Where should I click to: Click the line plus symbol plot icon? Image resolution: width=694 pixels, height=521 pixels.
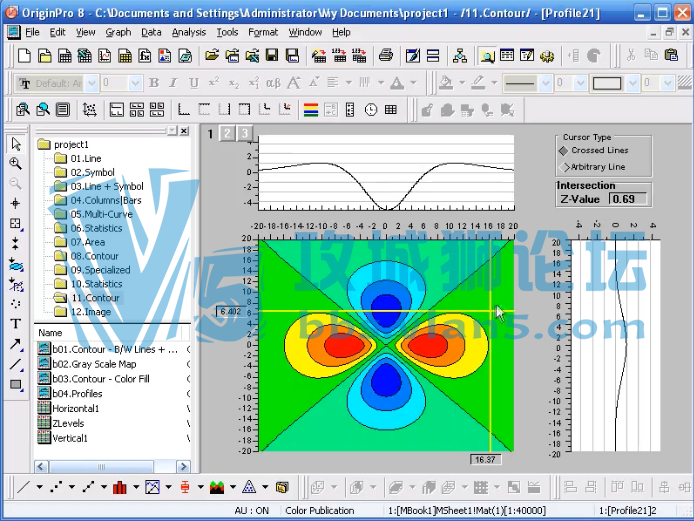click(x=88, y=487)
